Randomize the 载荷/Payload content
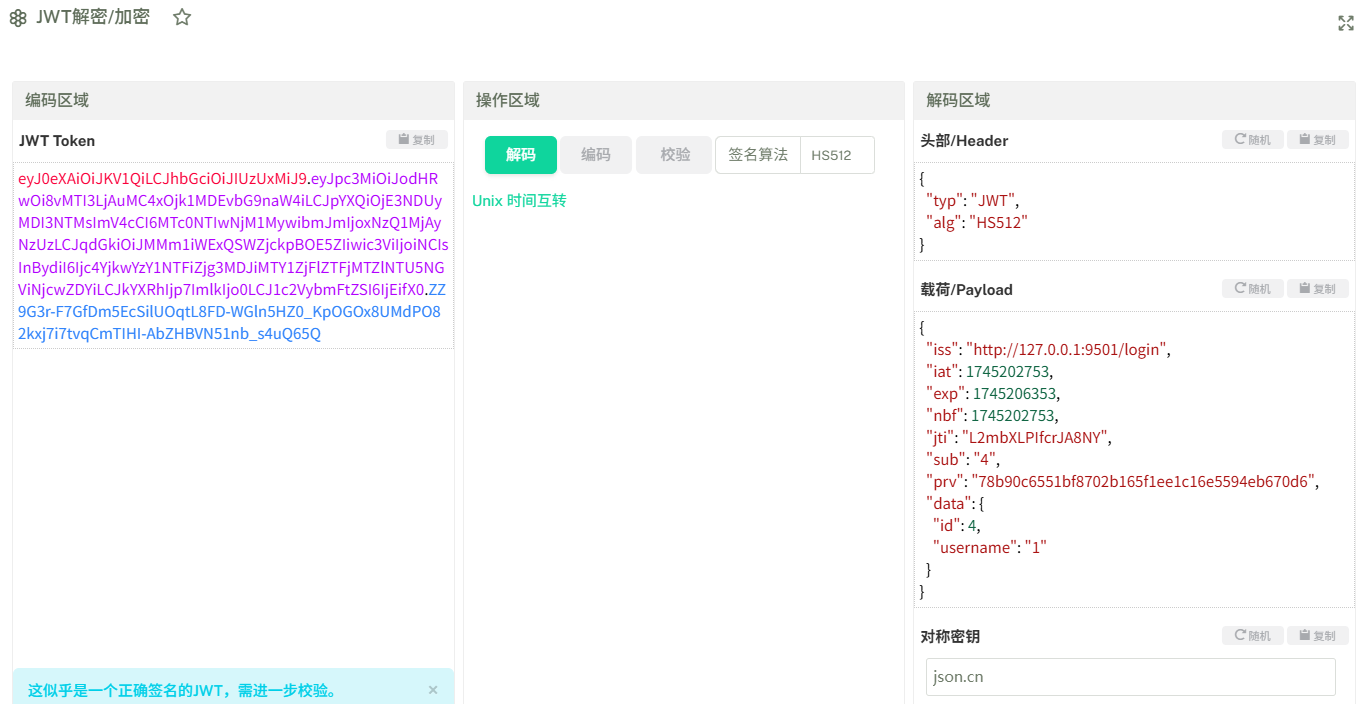The width and height of the screenshot is (1368, 704). (1252, 289)
